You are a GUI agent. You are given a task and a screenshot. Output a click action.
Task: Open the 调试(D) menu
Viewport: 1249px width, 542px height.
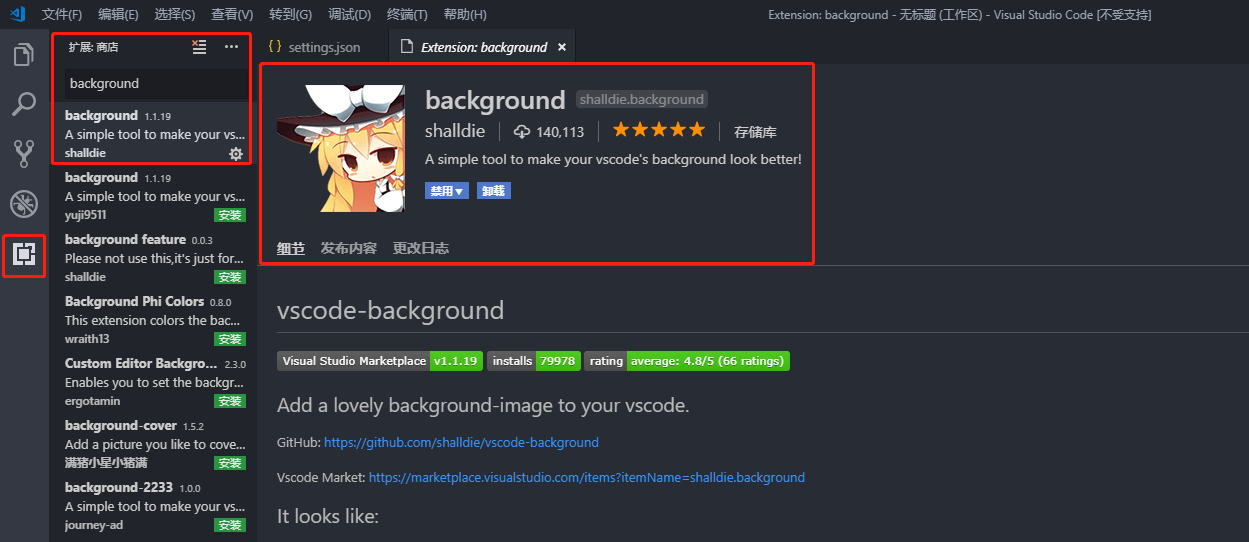349,14
